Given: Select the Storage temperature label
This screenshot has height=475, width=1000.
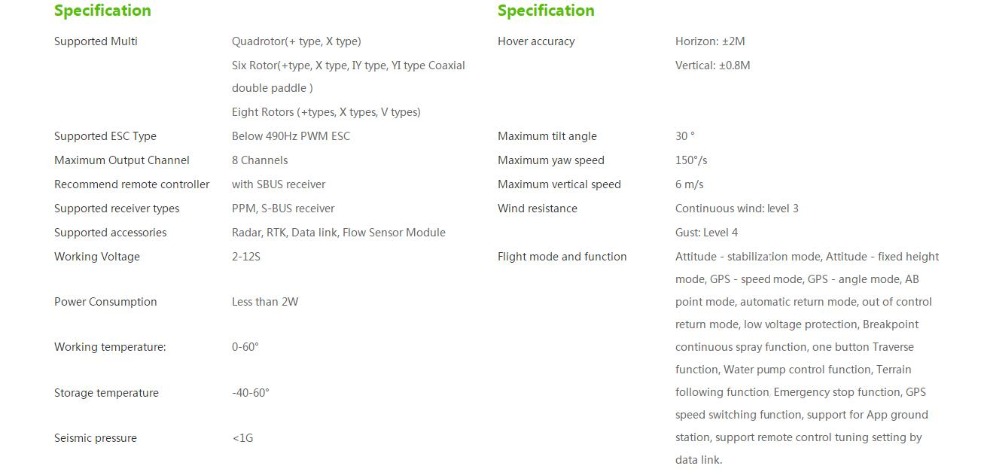Looking at the screenshot, I should 107,393.
